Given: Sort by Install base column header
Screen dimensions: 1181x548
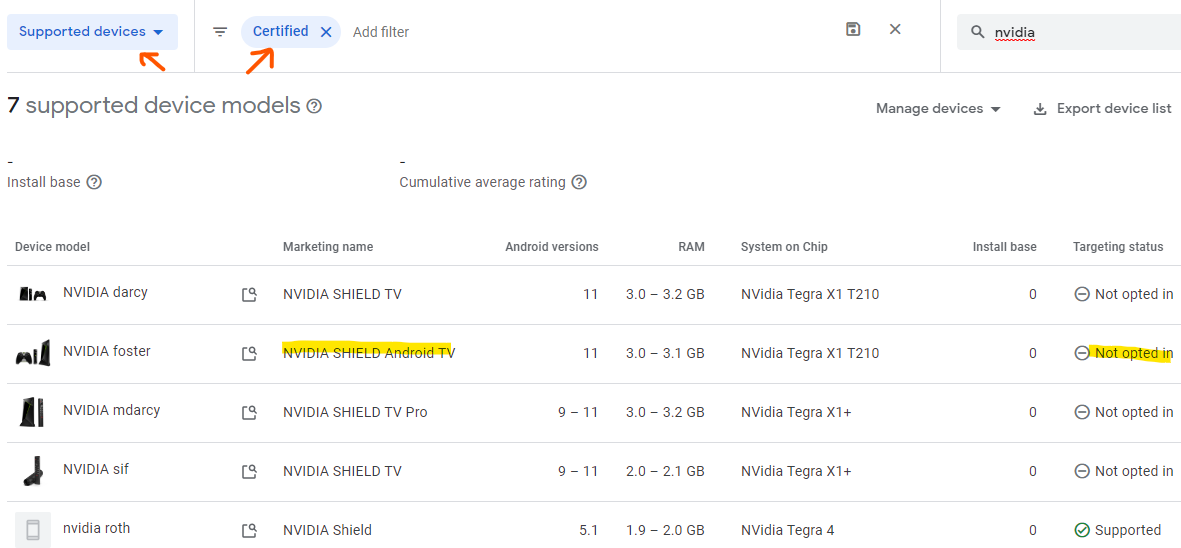Looking at the screenshot, I should (x=1004, y=247).
